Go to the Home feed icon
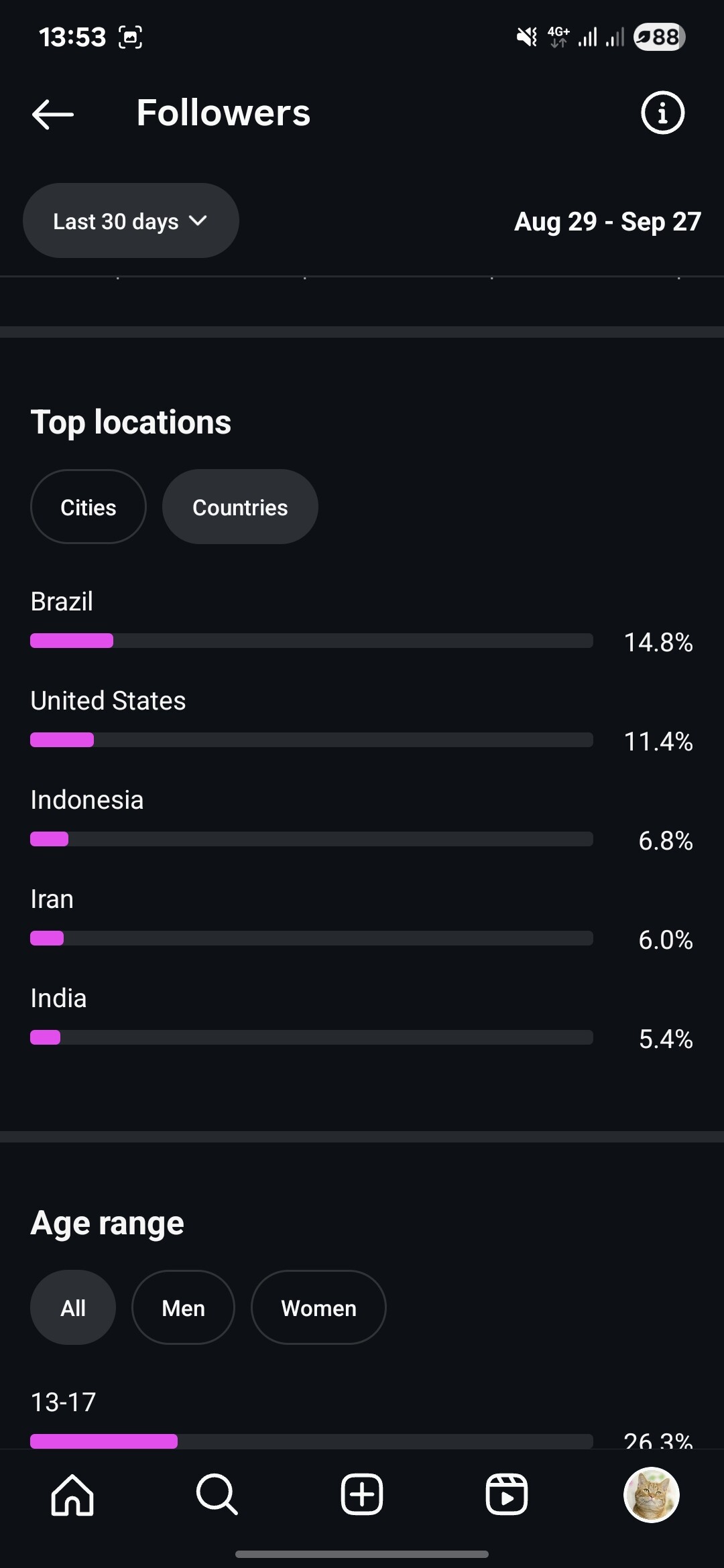Image resolution: width=724 pixels, height=1568 pixels. click(x=72, y=1494)
